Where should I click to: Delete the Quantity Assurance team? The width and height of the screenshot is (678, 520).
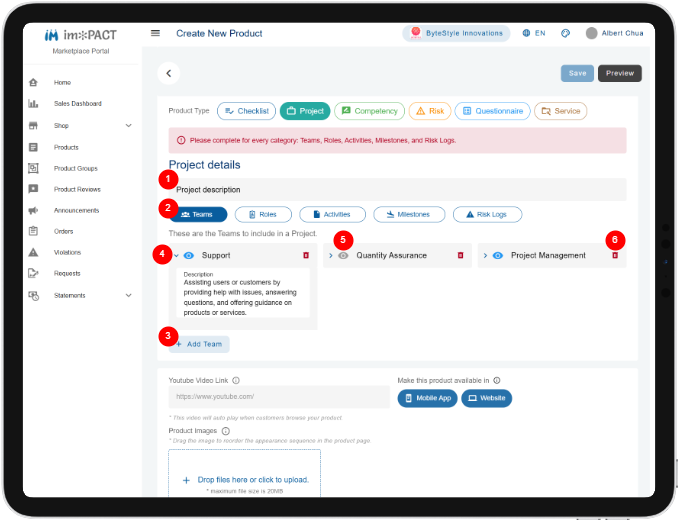pos(460,255)
